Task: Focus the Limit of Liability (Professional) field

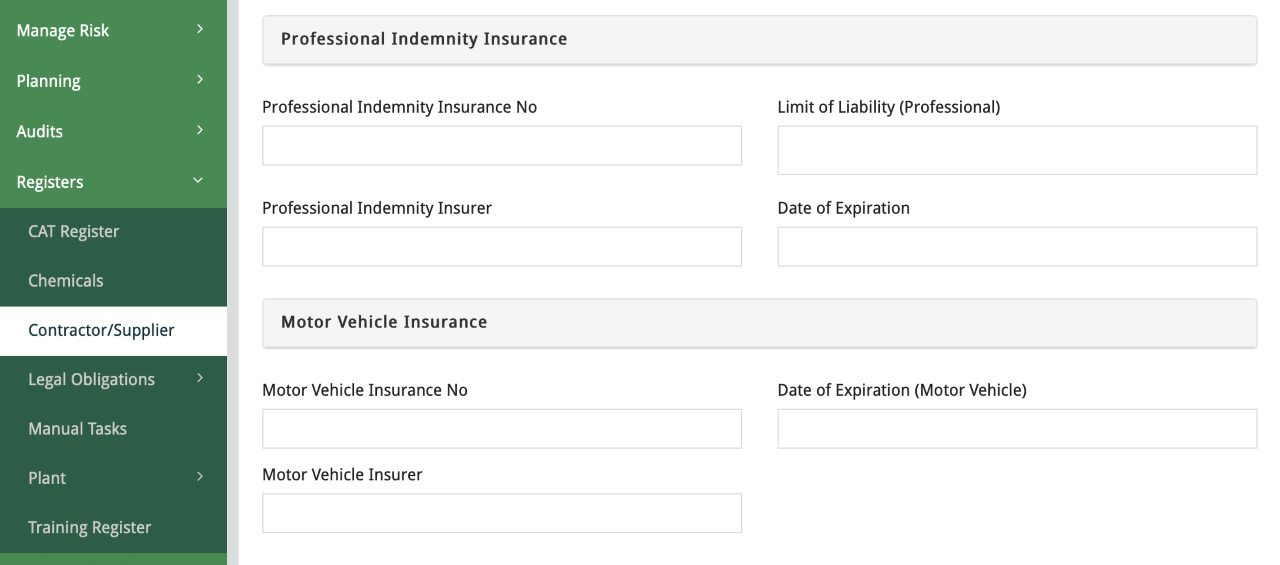Action: pyautogui.click(x=1017, y=150)
